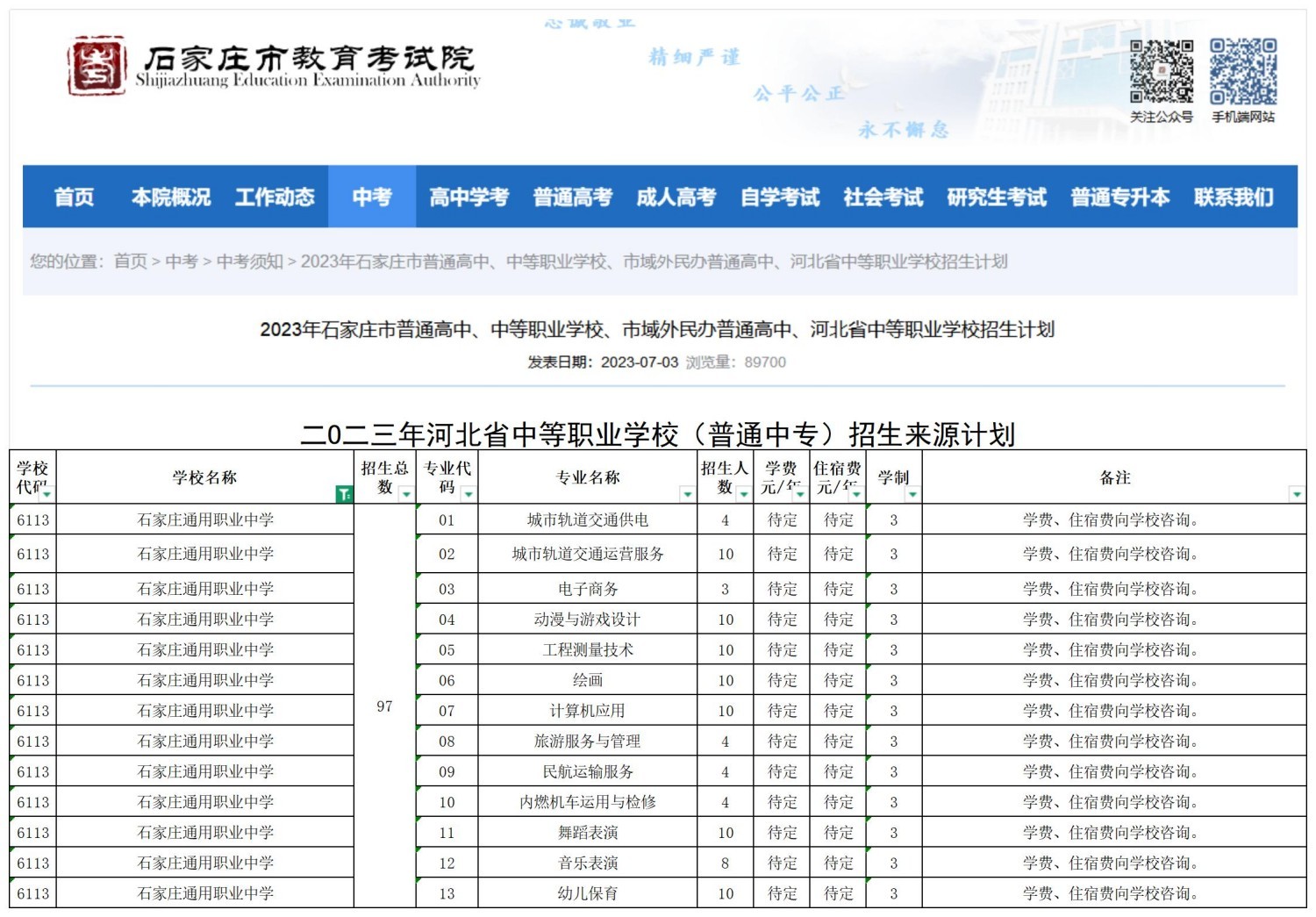Expand the 招生人数 filter dropdown
This screenshot has width=1316, height=917.
tap(743, 495)
